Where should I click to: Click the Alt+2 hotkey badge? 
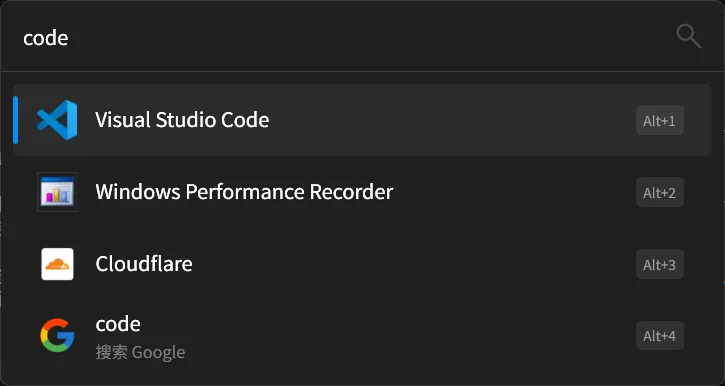click(x=660, y=192)
